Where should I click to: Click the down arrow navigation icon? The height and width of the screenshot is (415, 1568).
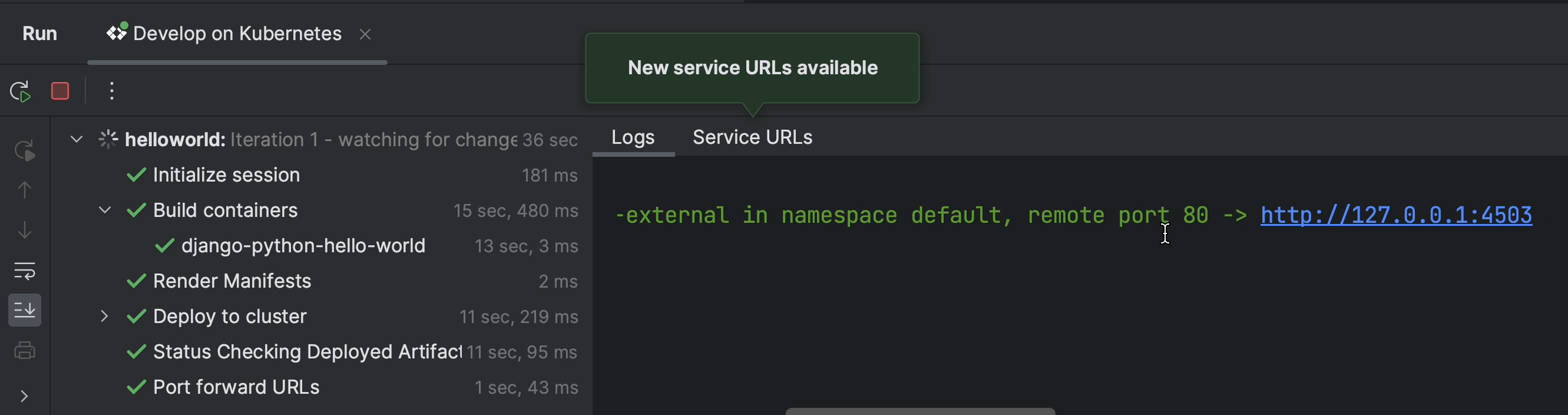[x=24, y=230]
